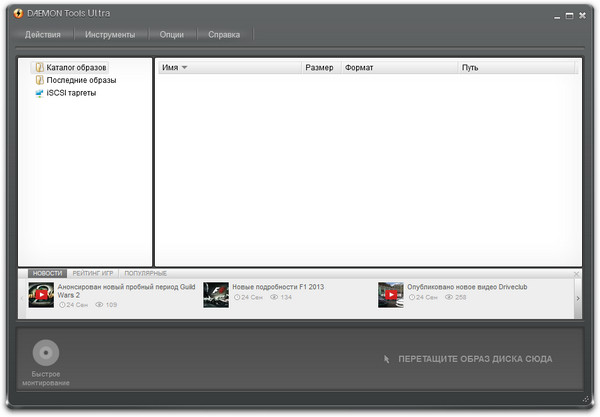Sort list by Формат column header

(358, 67)
